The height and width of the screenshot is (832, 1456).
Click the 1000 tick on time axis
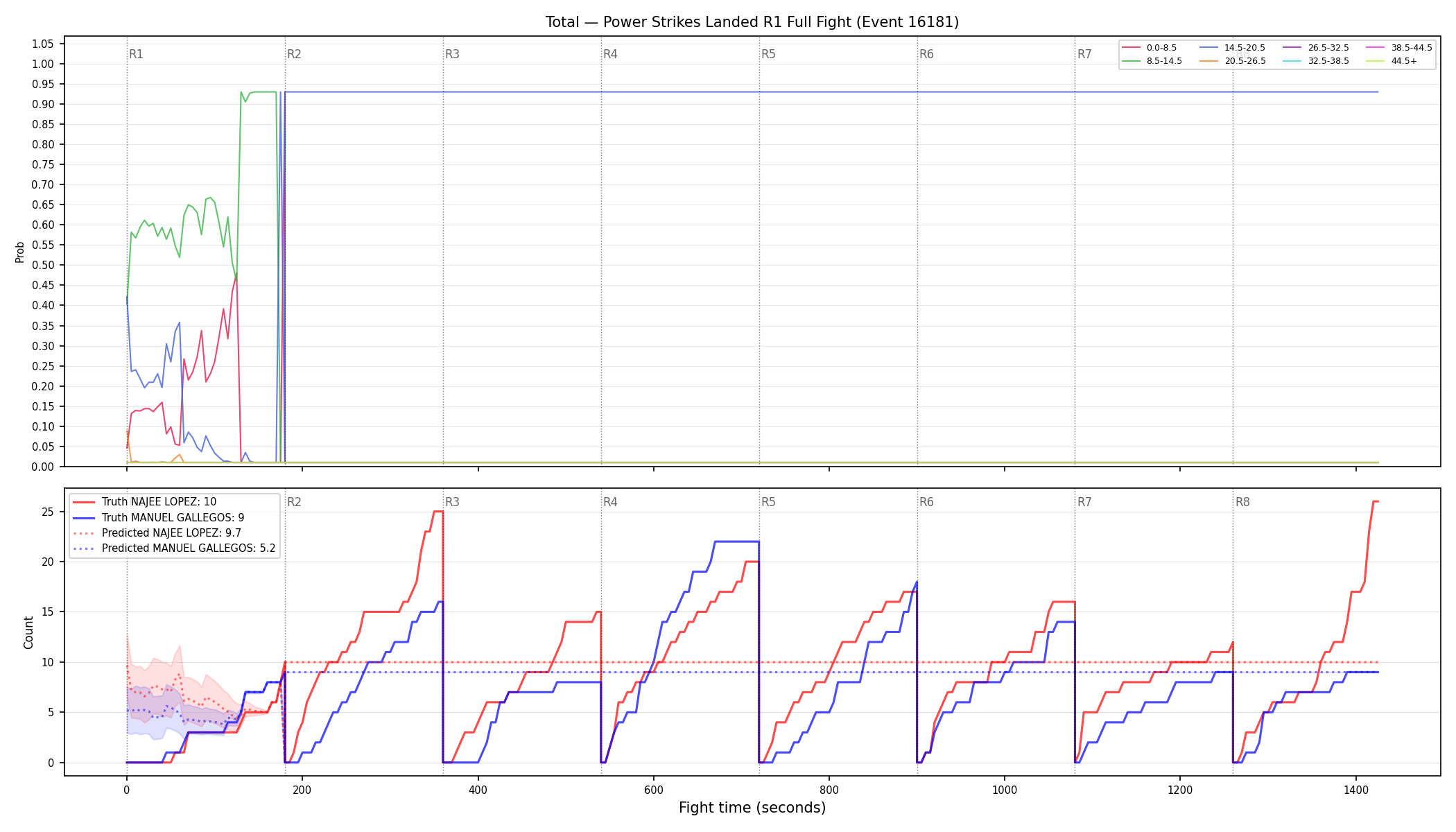[x=1005, y=789]
